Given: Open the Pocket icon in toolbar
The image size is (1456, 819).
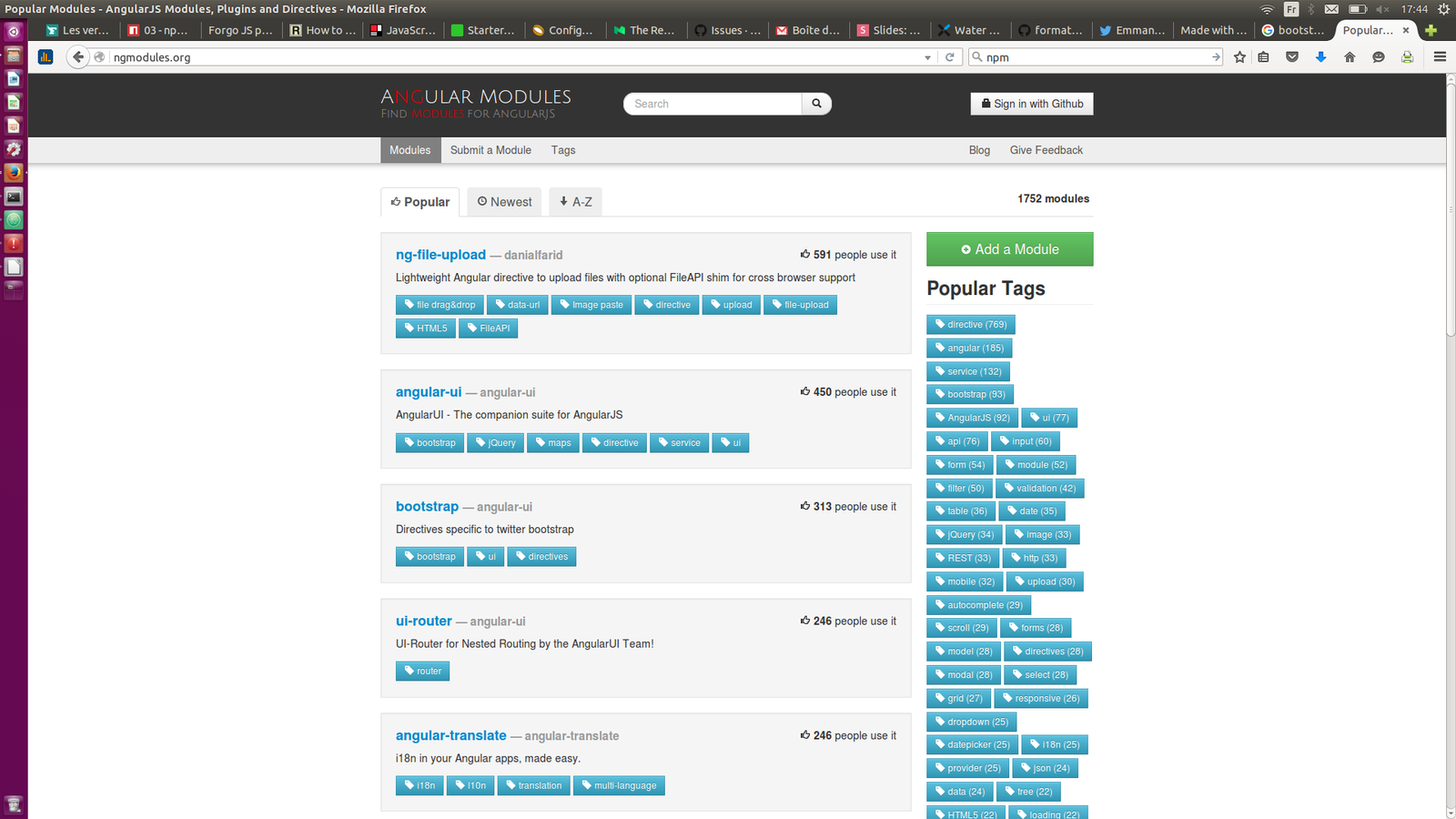Looking at the screenshot, I should 1291,56.
